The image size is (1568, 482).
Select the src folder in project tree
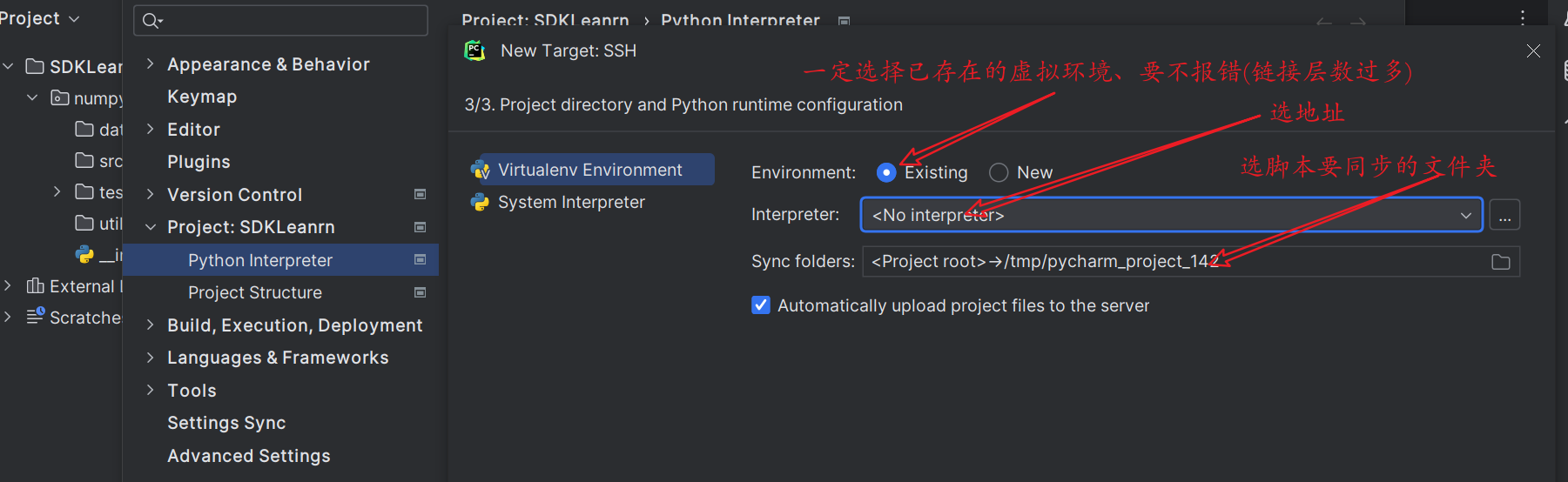click(x=98, y=161)
